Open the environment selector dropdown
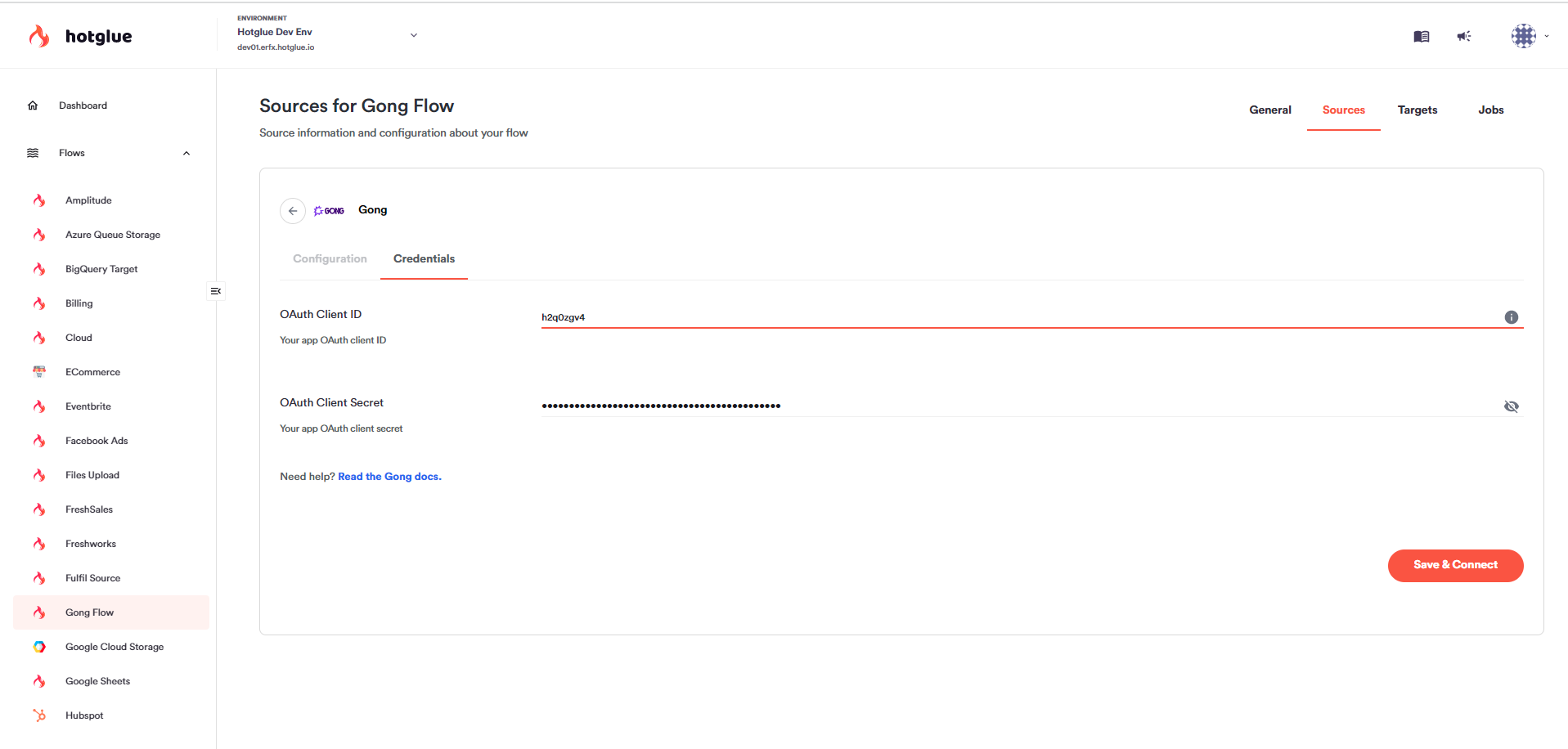Viewport: 1568px width, 749px height. pos(414,35)
